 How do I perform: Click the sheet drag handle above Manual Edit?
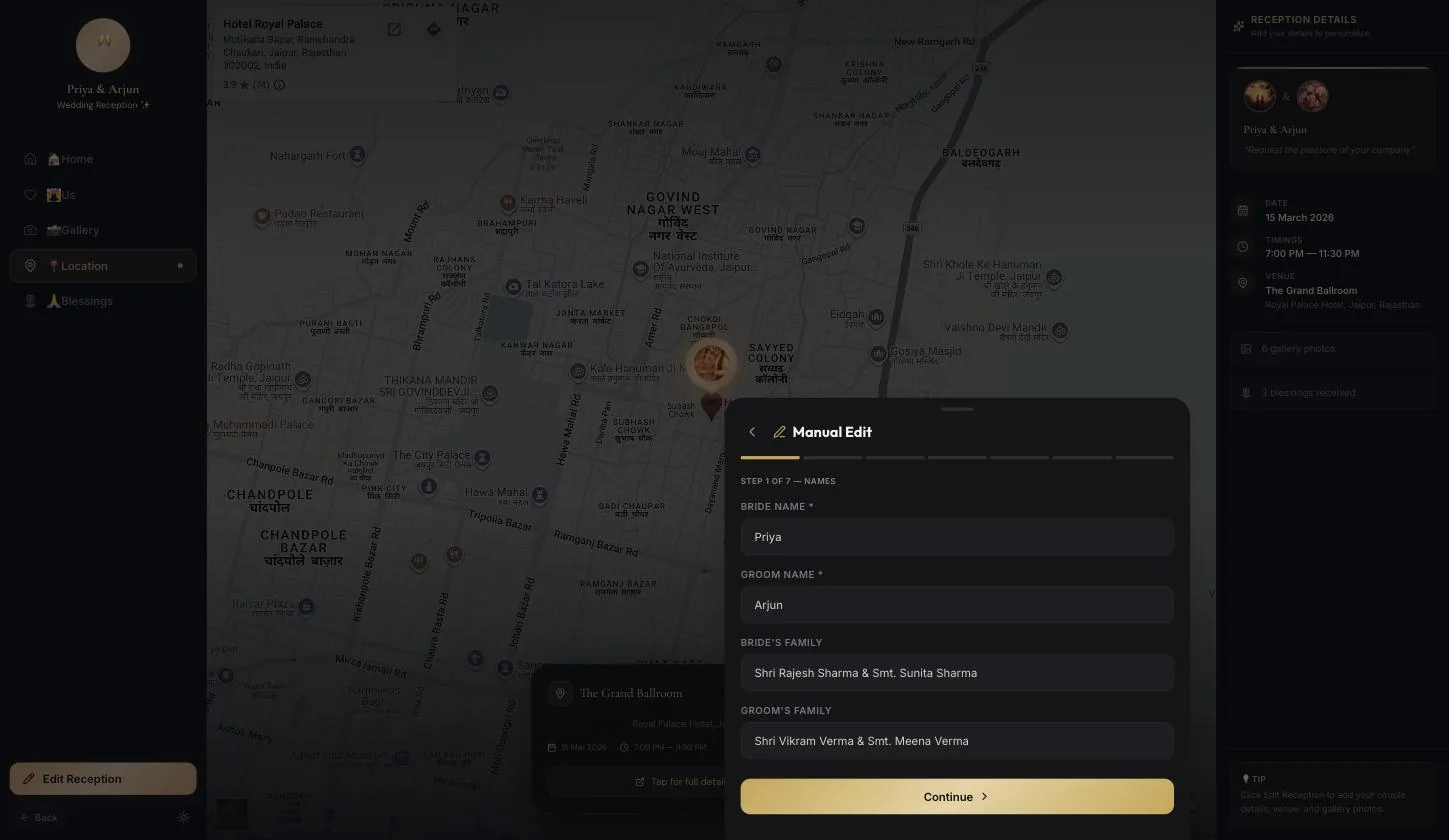click(x=957, y=409)
